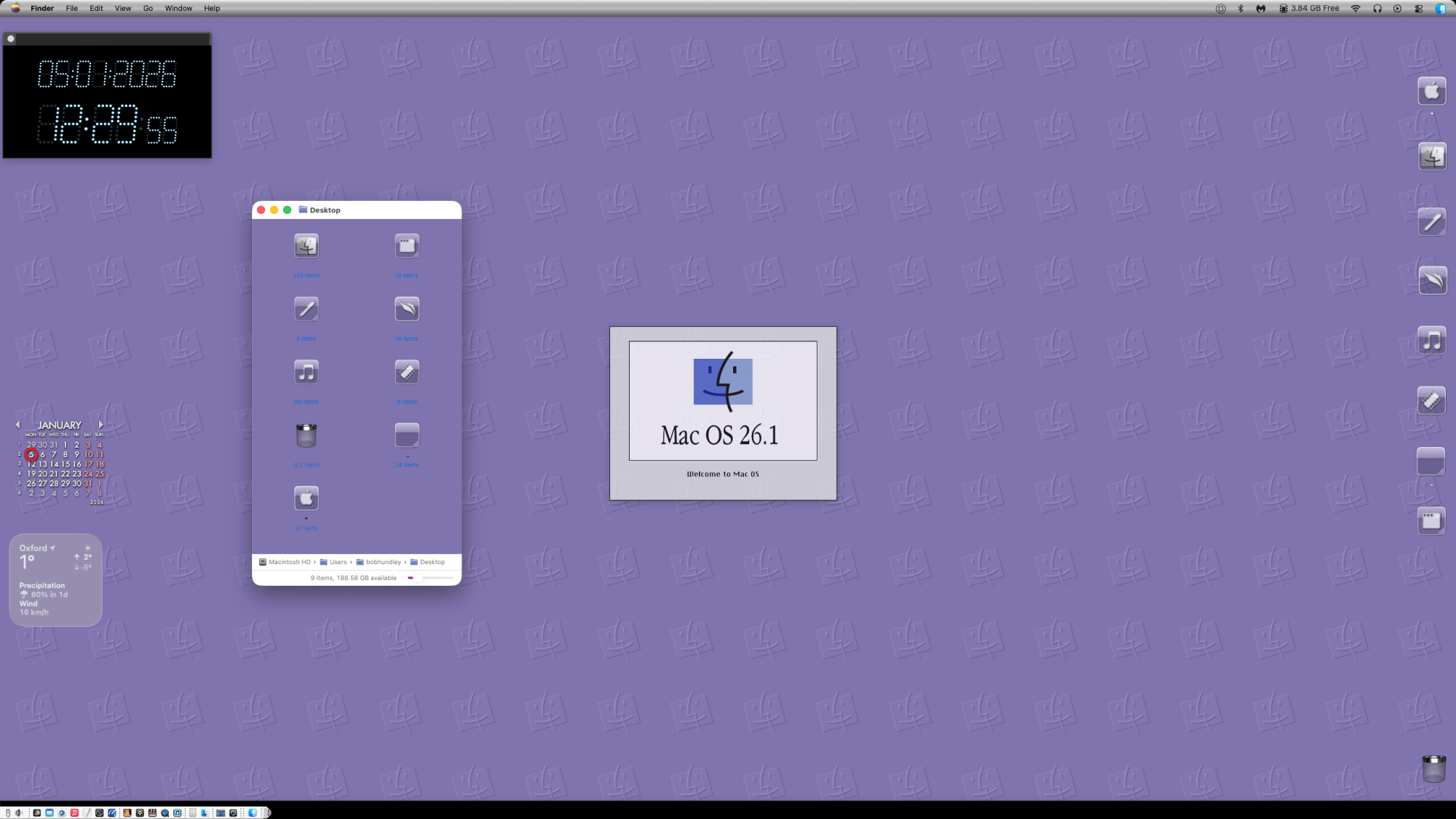
Task: Open the Bluetooth status menu
Action: pyautogui.click(x=1241, y=9)
